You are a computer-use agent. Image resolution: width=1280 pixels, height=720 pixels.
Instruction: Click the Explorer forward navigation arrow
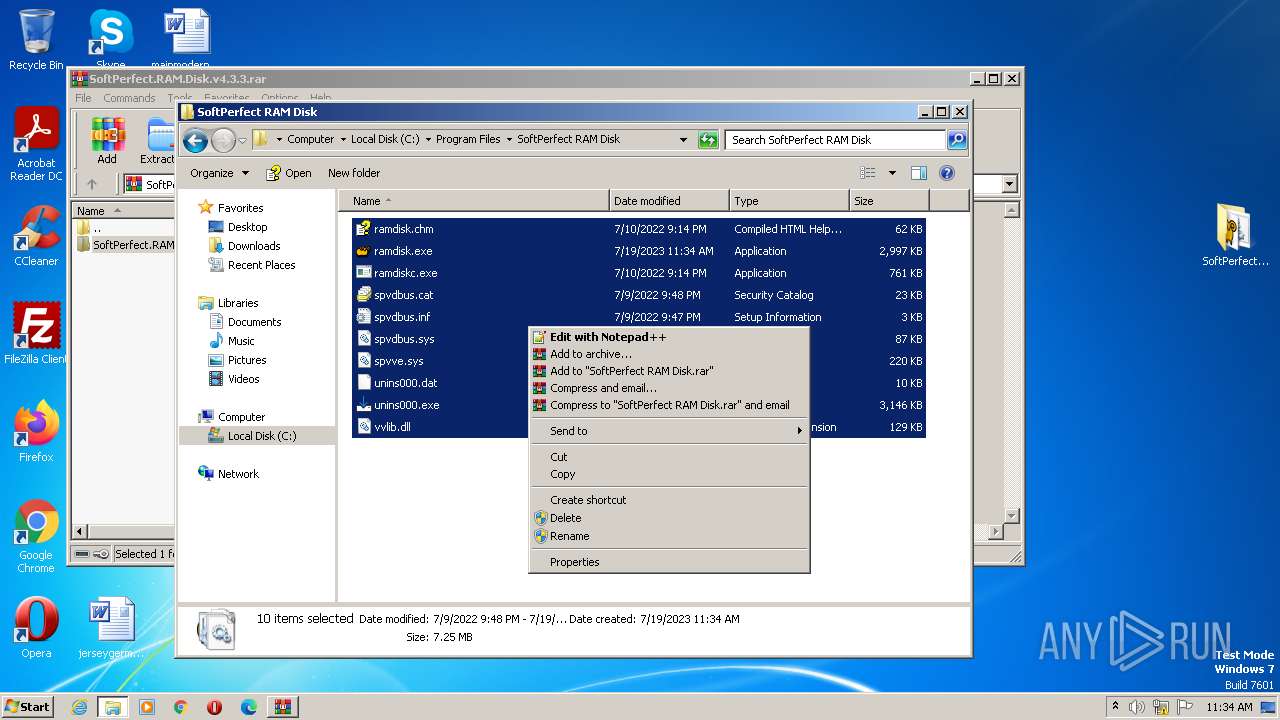coord(223,140)
